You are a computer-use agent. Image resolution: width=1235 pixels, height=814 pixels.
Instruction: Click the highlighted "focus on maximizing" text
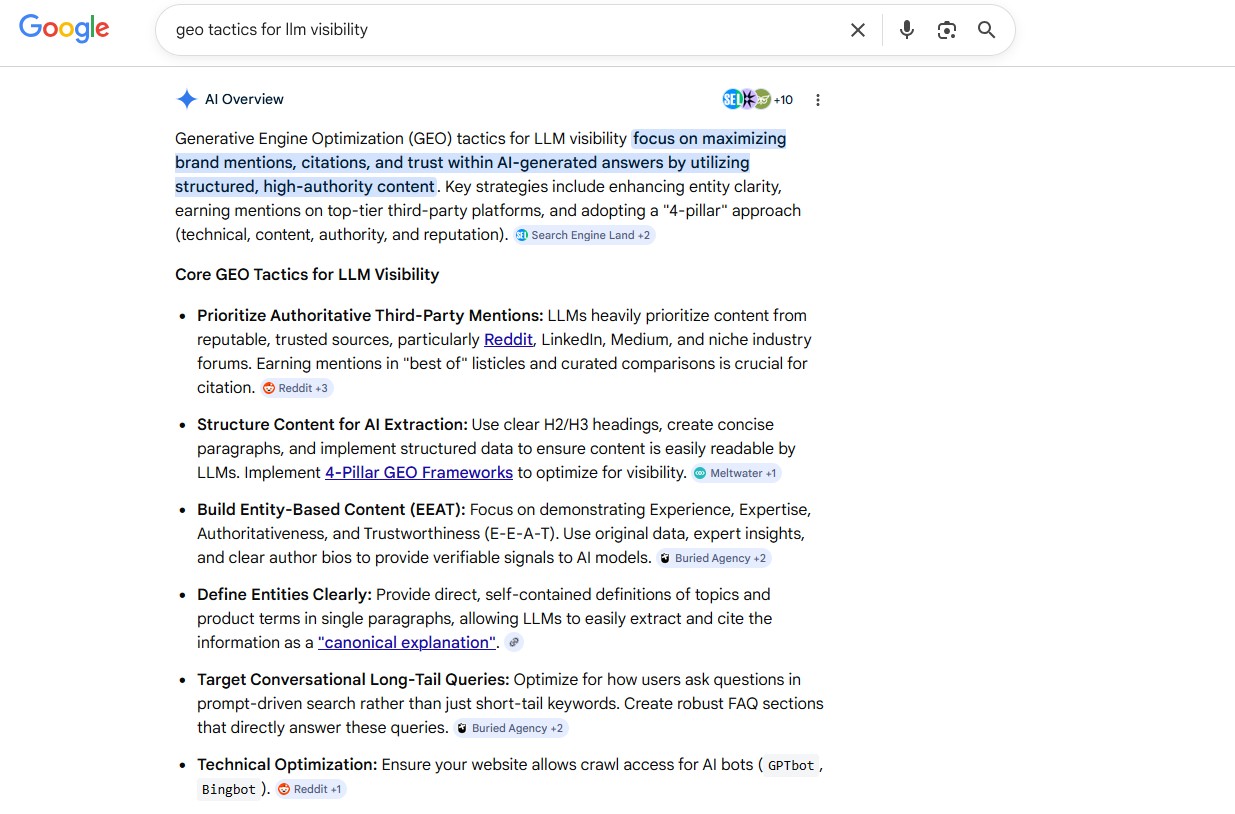click(710, 138)
